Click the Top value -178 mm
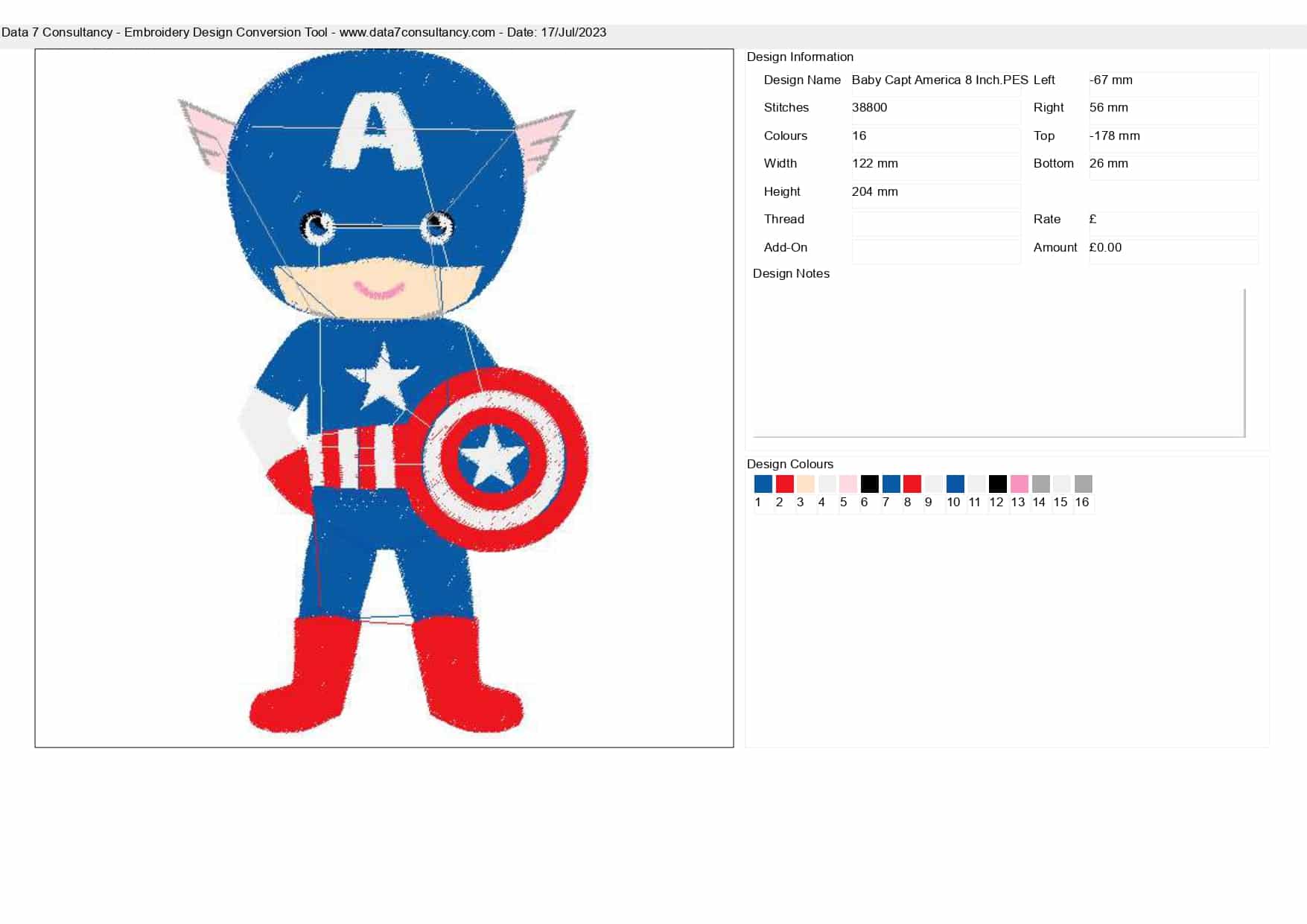The width and height of the screenshot is (1307, 924). [x=1174, y=139]
